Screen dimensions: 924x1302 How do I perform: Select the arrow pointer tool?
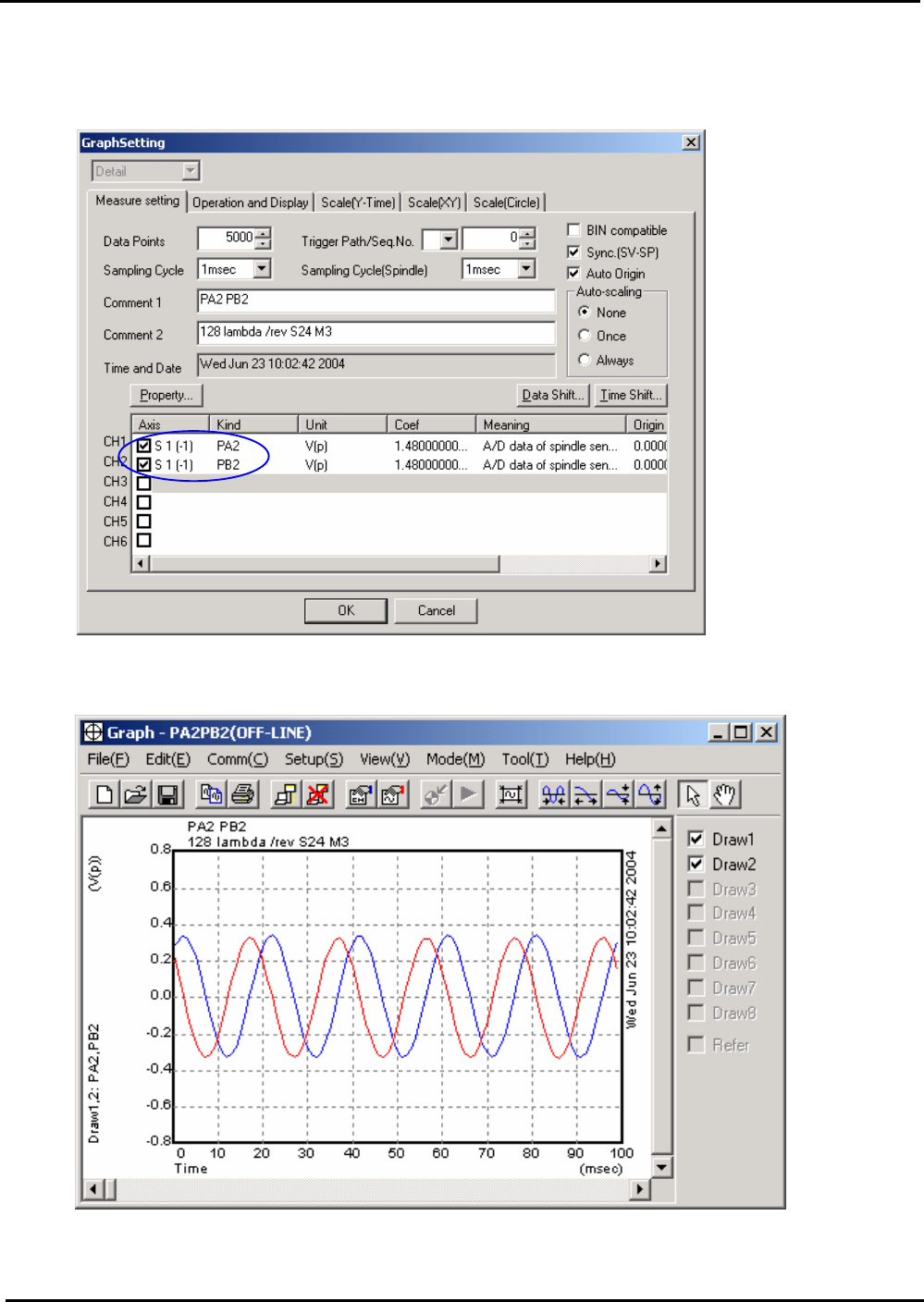coord(693,794)
